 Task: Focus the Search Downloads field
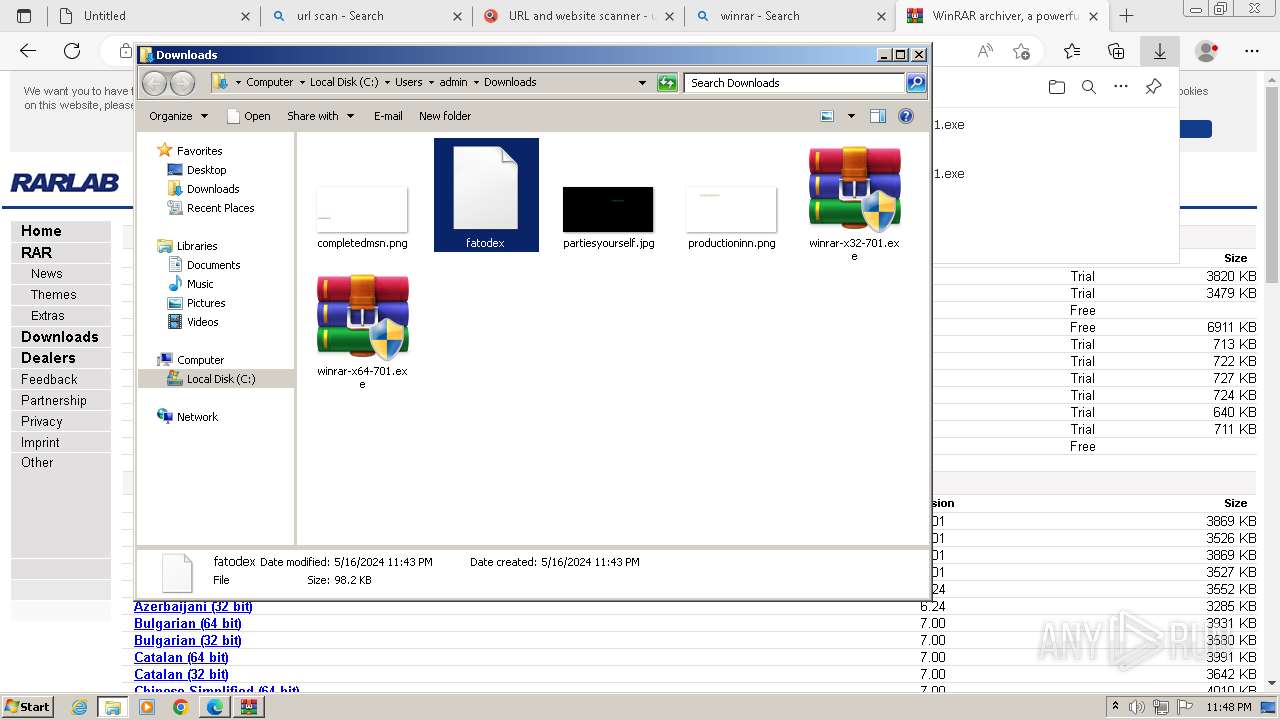coord(795,83)
